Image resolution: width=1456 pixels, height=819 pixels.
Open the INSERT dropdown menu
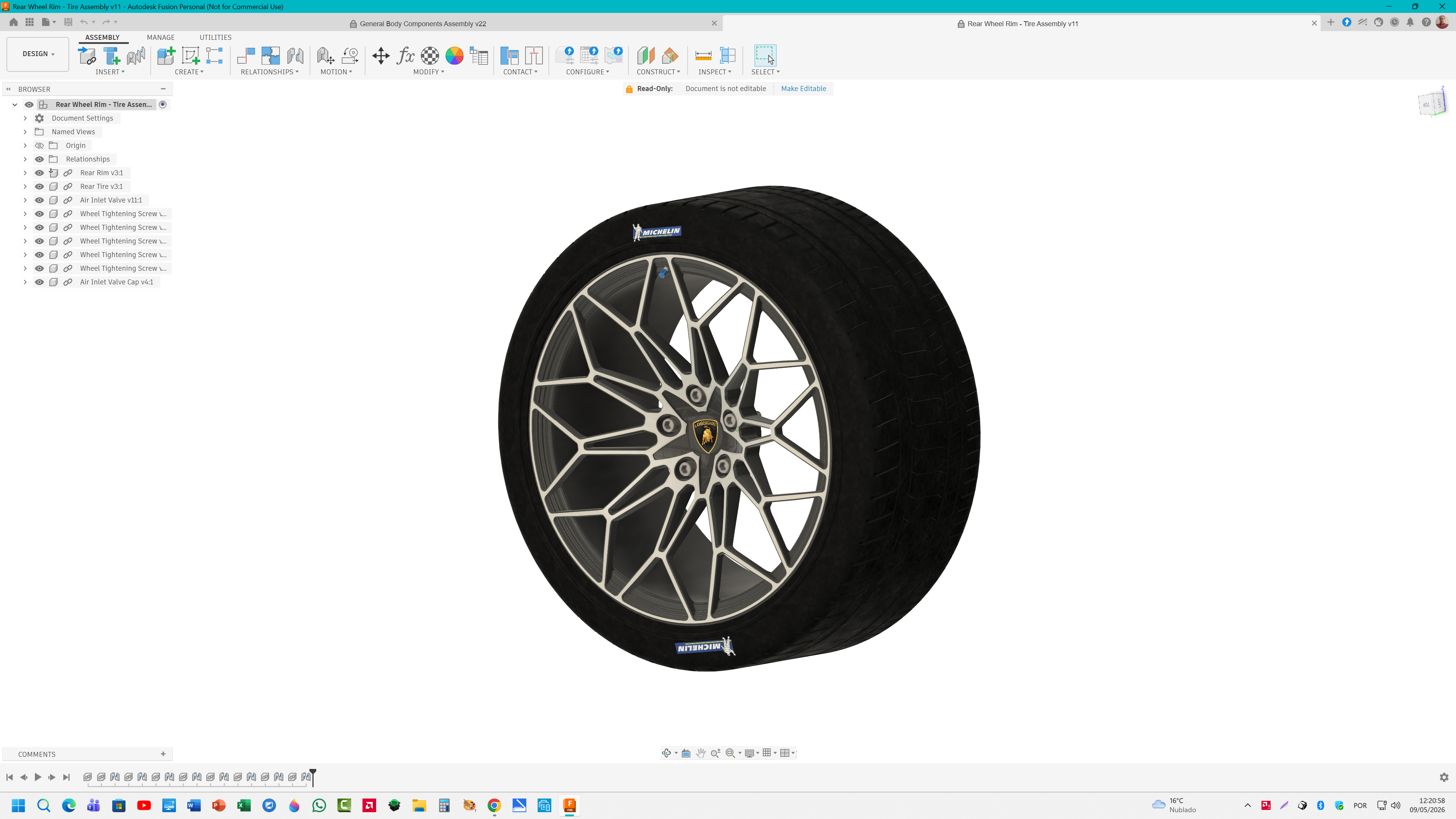tap(110, 72)
